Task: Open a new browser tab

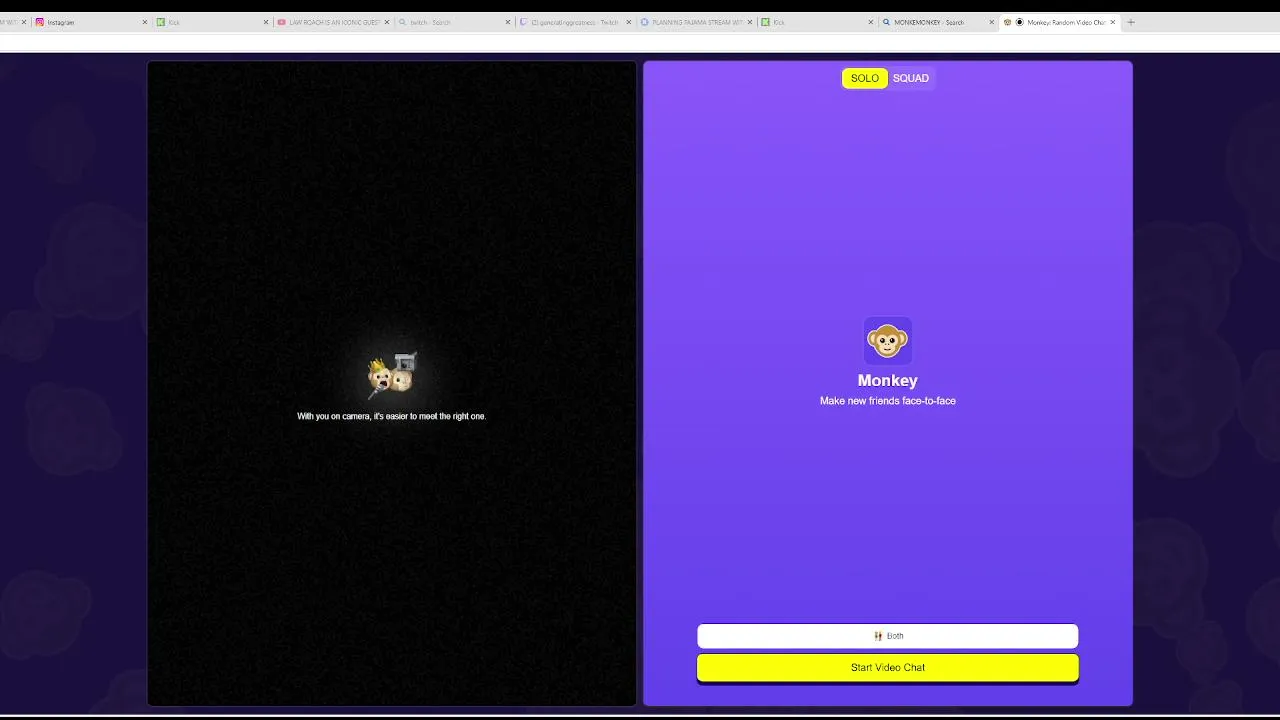Action: coord(1131,22)
